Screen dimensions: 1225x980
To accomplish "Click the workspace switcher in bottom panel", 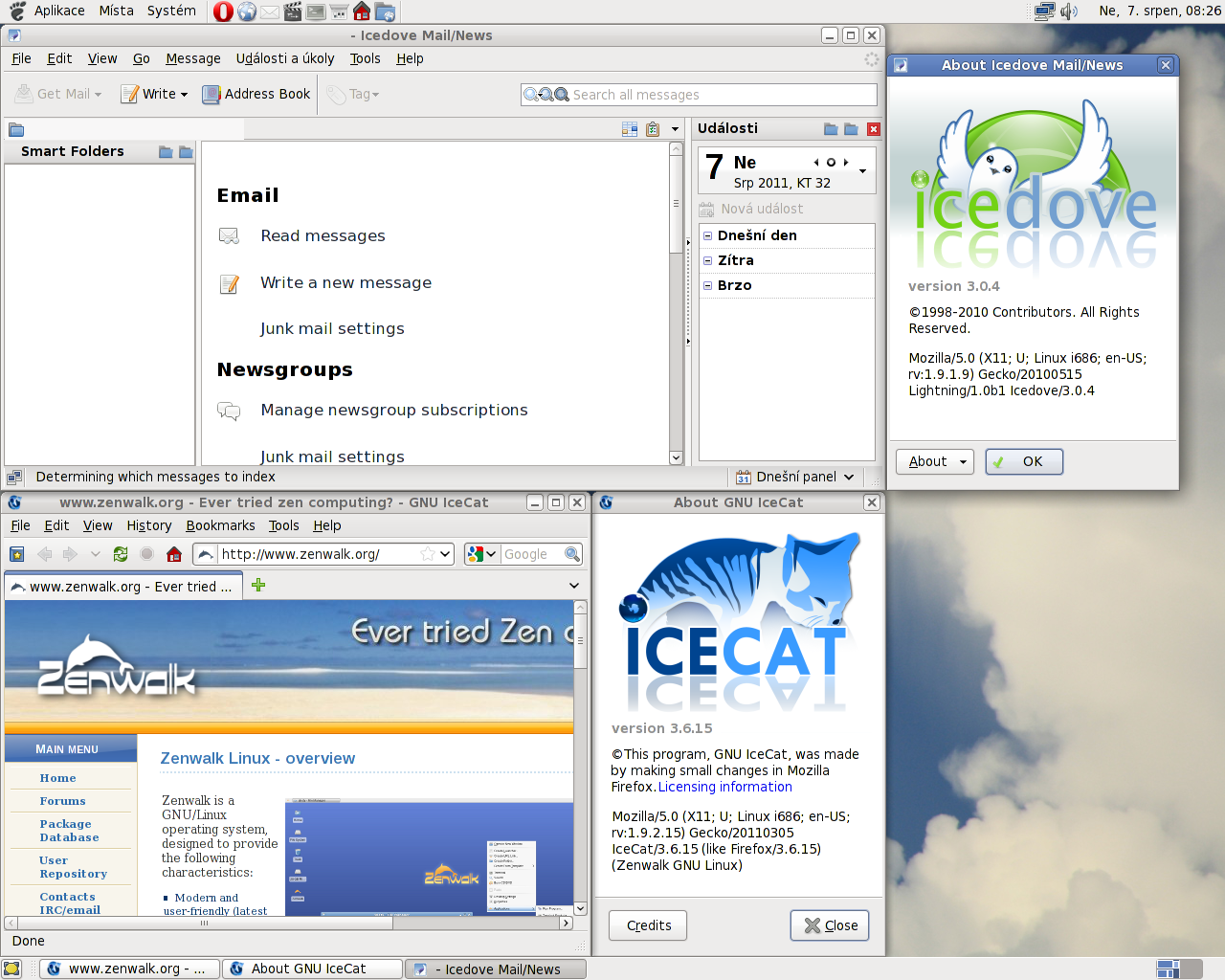I will [1179, 969].
